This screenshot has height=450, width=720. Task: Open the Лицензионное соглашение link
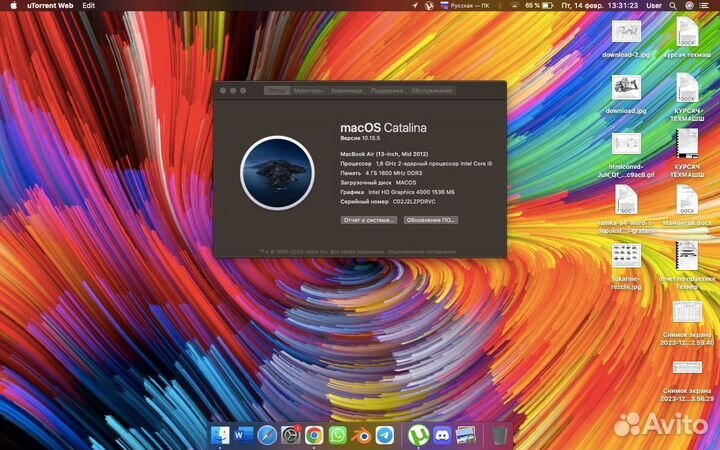[421, 252]
